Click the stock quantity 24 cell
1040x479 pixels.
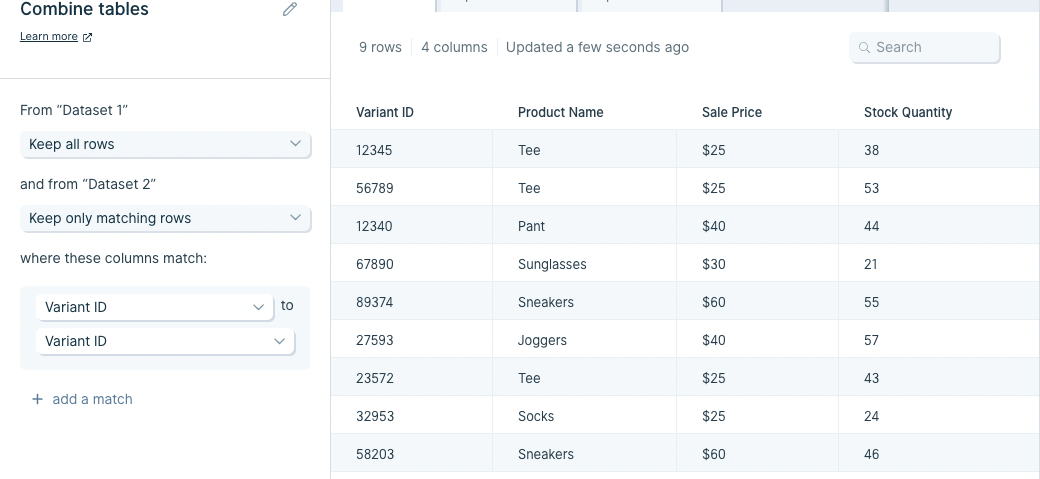pos(939,416)
